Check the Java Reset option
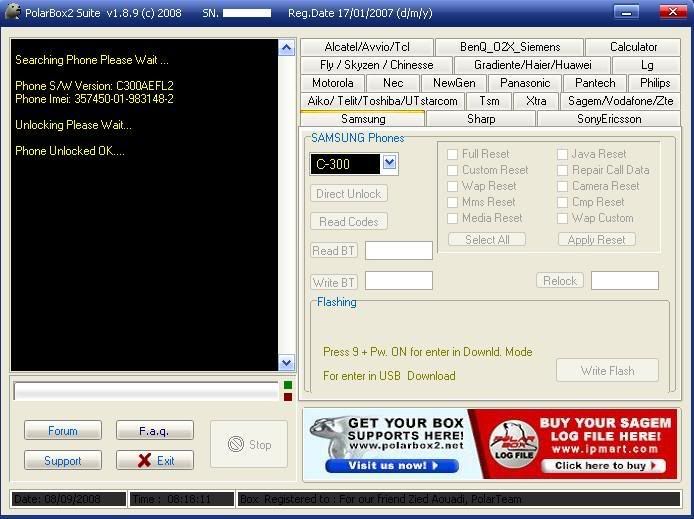694x519 pixels. [562, 154]
